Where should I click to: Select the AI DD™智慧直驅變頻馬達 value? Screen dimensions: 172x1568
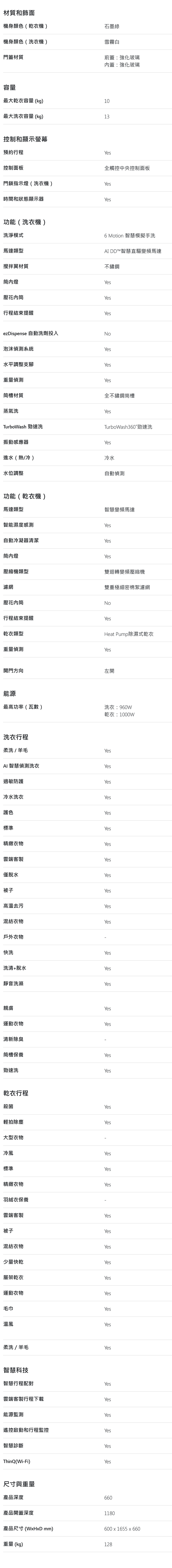pyautogui.click(x=132, y=251)
